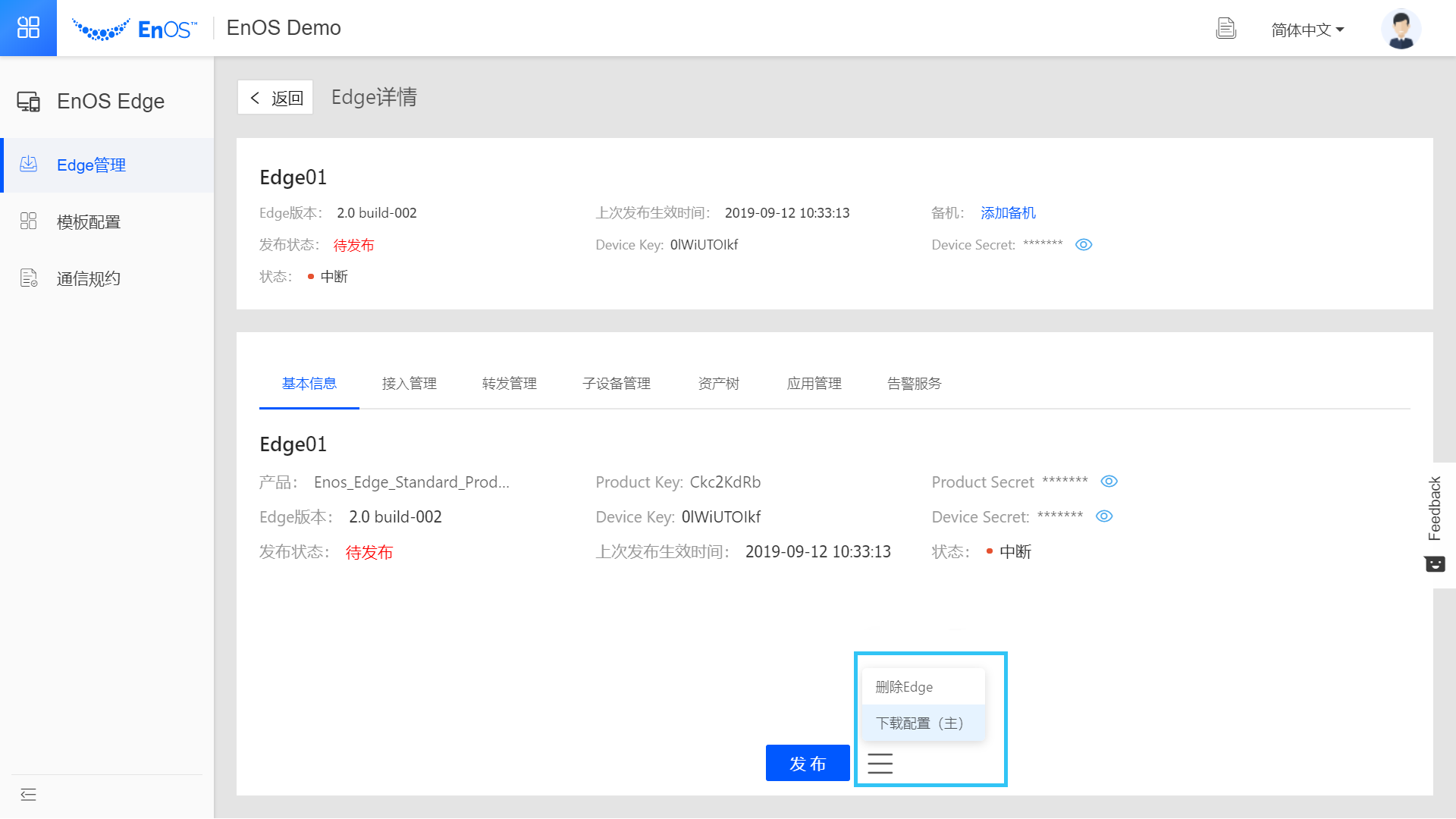The width and height of the screenshot is (1456, 819).
Task: Click the 返回 back button
Action: [x=275, y=98]
